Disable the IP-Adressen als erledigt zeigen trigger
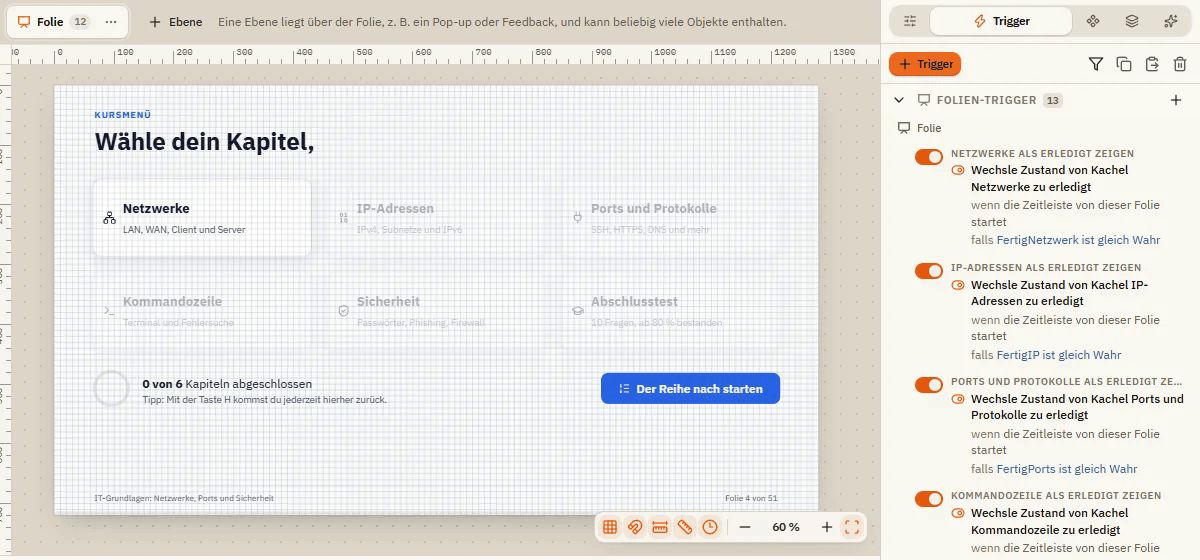Screen dimensions: 1200x560 [x=929, y=271]
